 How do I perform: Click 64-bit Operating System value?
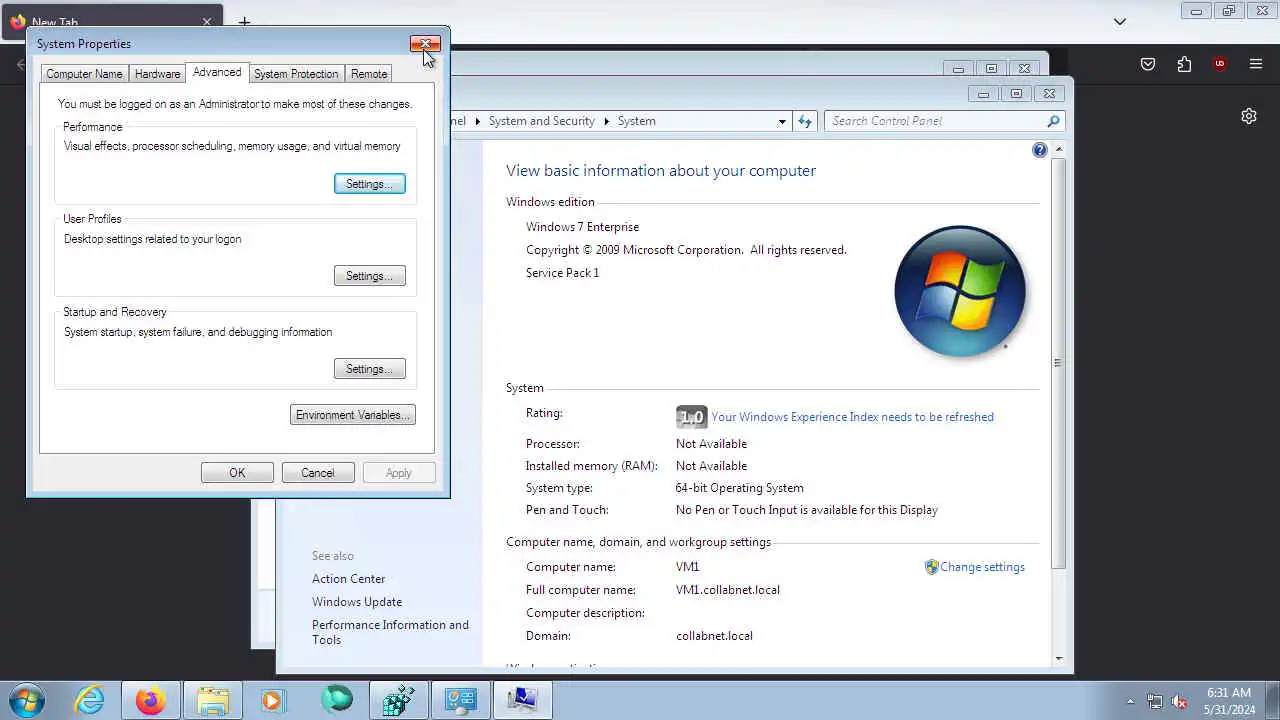click(739, 488)
